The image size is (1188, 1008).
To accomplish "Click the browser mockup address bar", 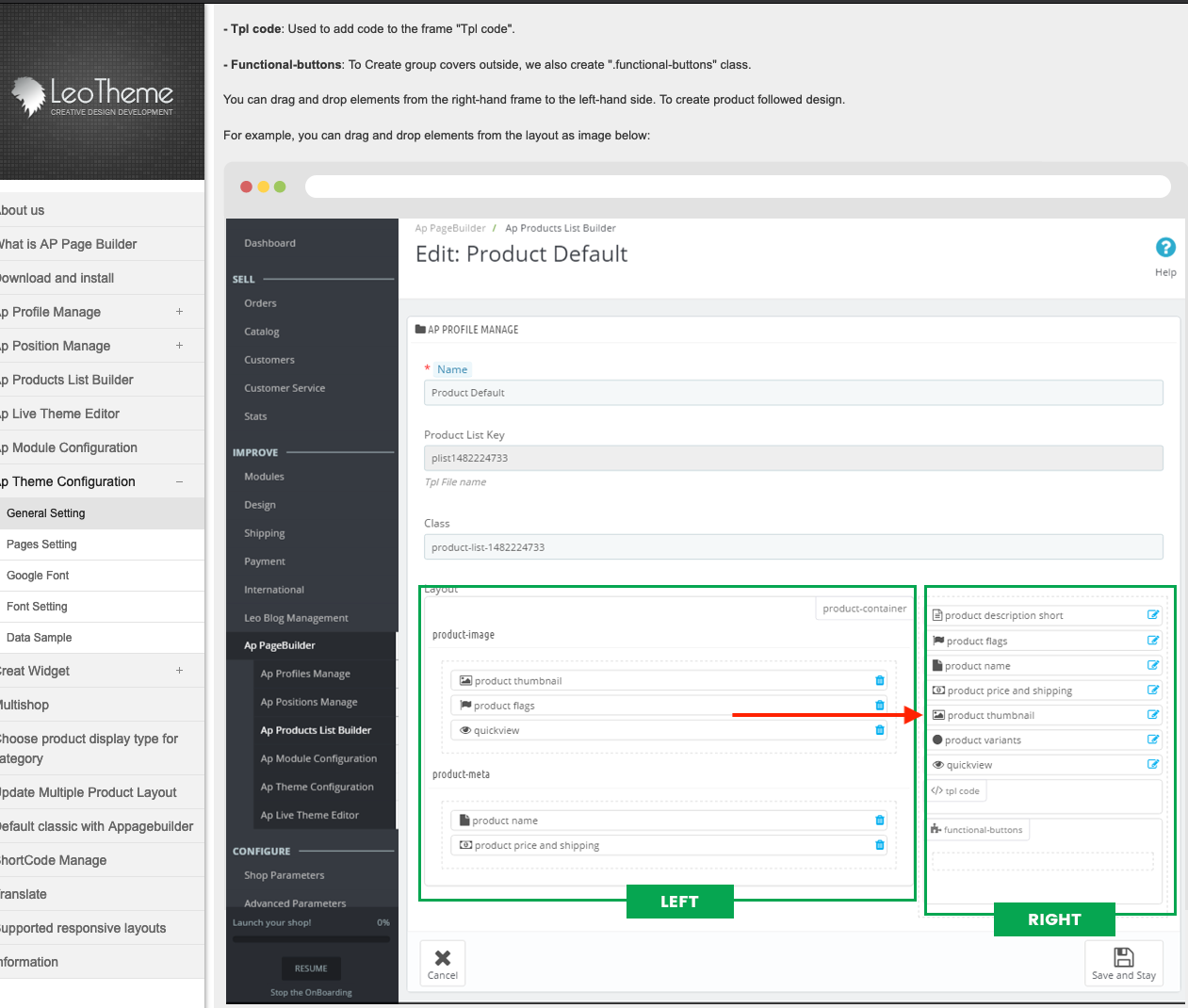I will click(738, 186).
